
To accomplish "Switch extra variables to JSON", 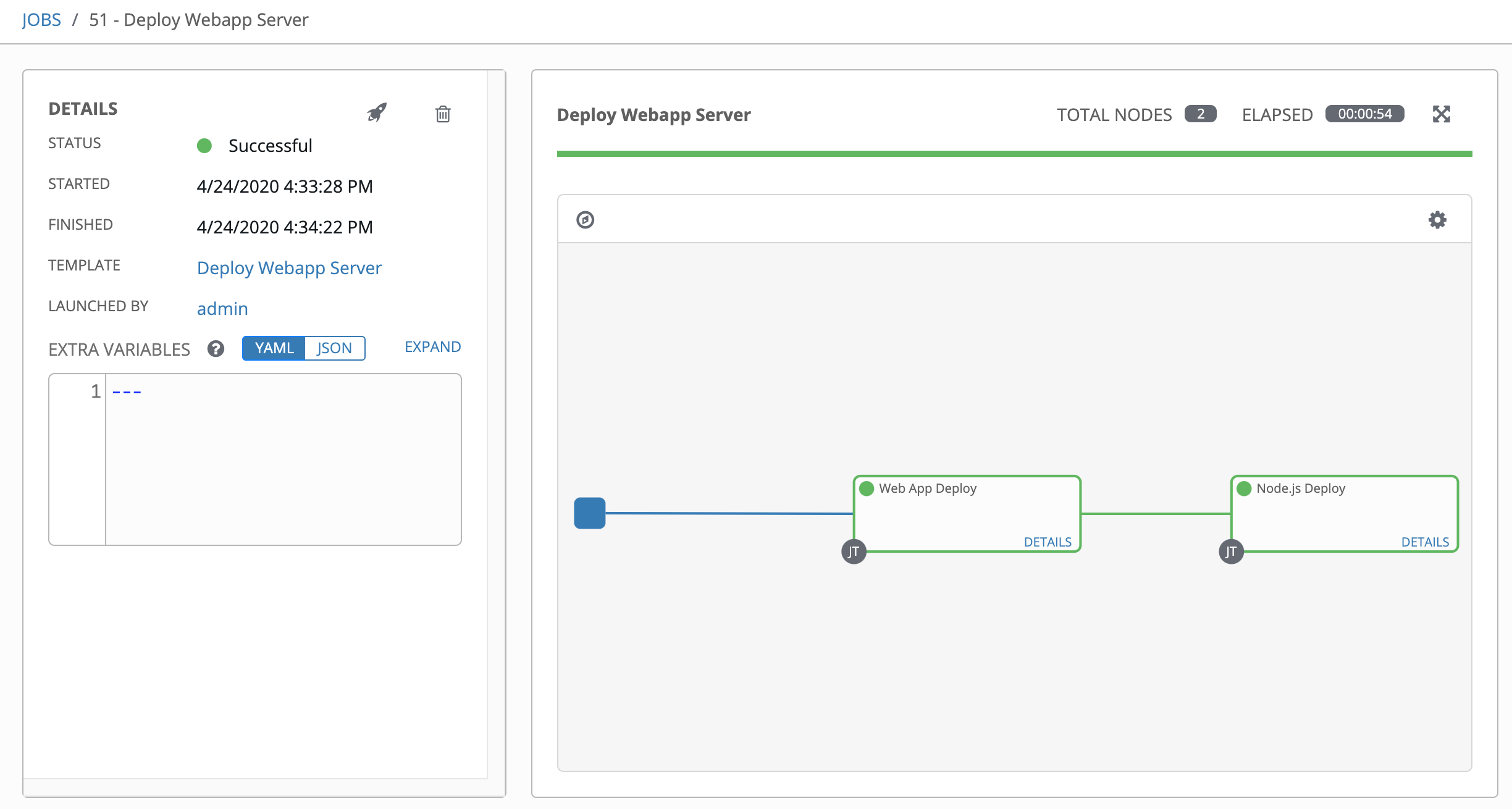I will click(334, 348).
